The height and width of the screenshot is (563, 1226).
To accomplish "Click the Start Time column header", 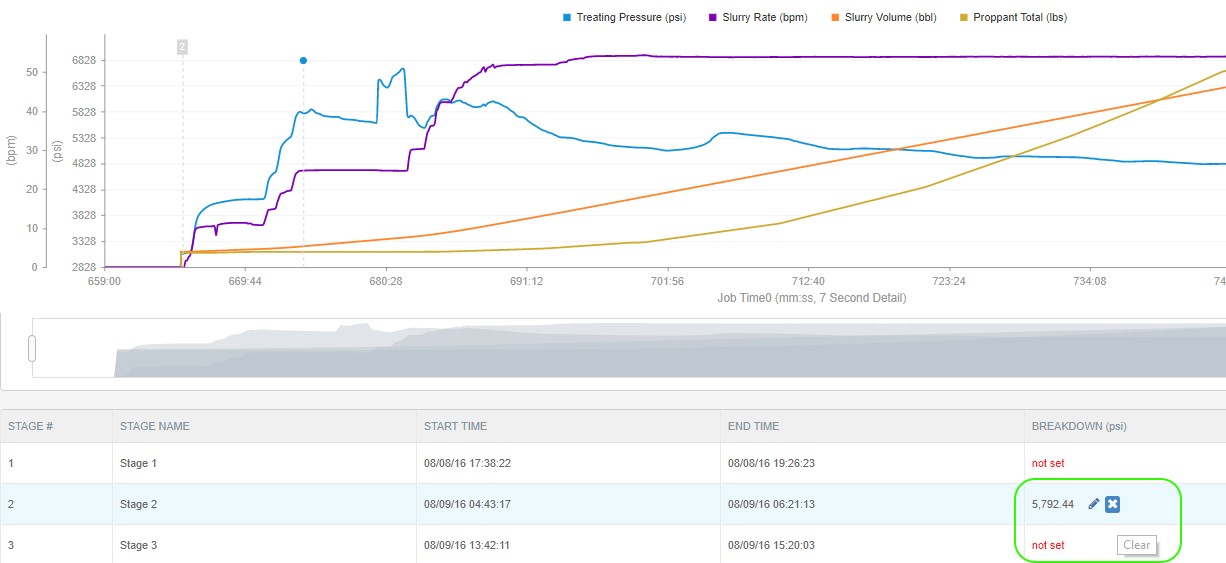I will click(455, 426).
